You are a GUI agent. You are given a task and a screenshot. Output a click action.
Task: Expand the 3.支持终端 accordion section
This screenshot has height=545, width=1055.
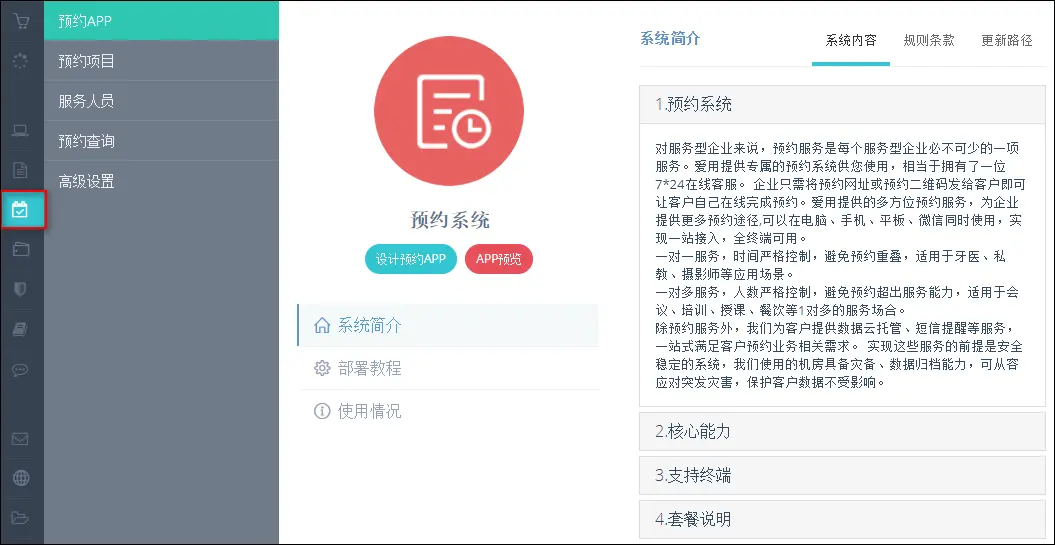(842, 476)
